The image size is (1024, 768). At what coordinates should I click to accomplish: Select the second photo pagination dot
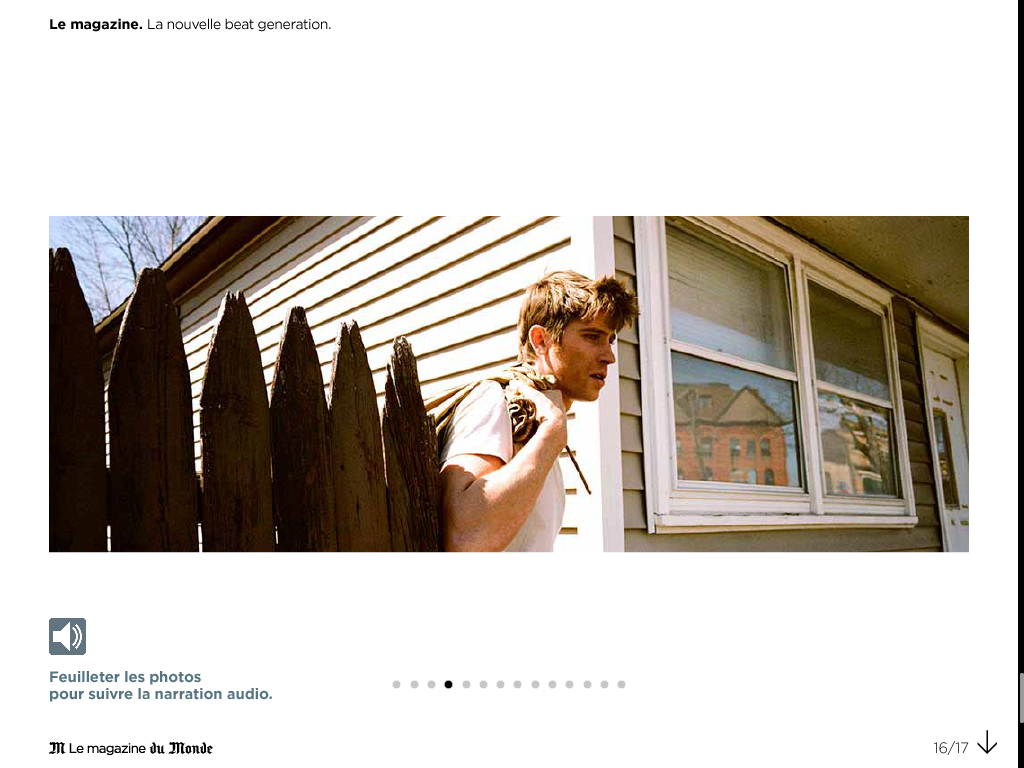pos(414,684)
